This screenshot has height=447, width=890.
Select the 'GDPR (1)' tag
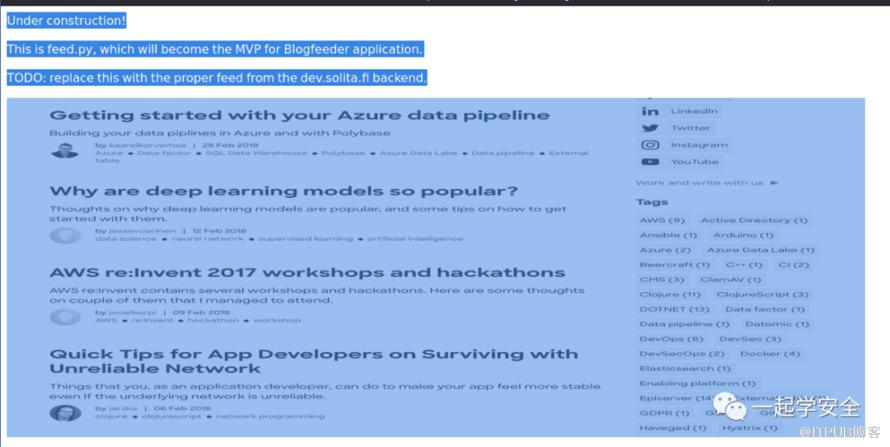tap(664, 412)
